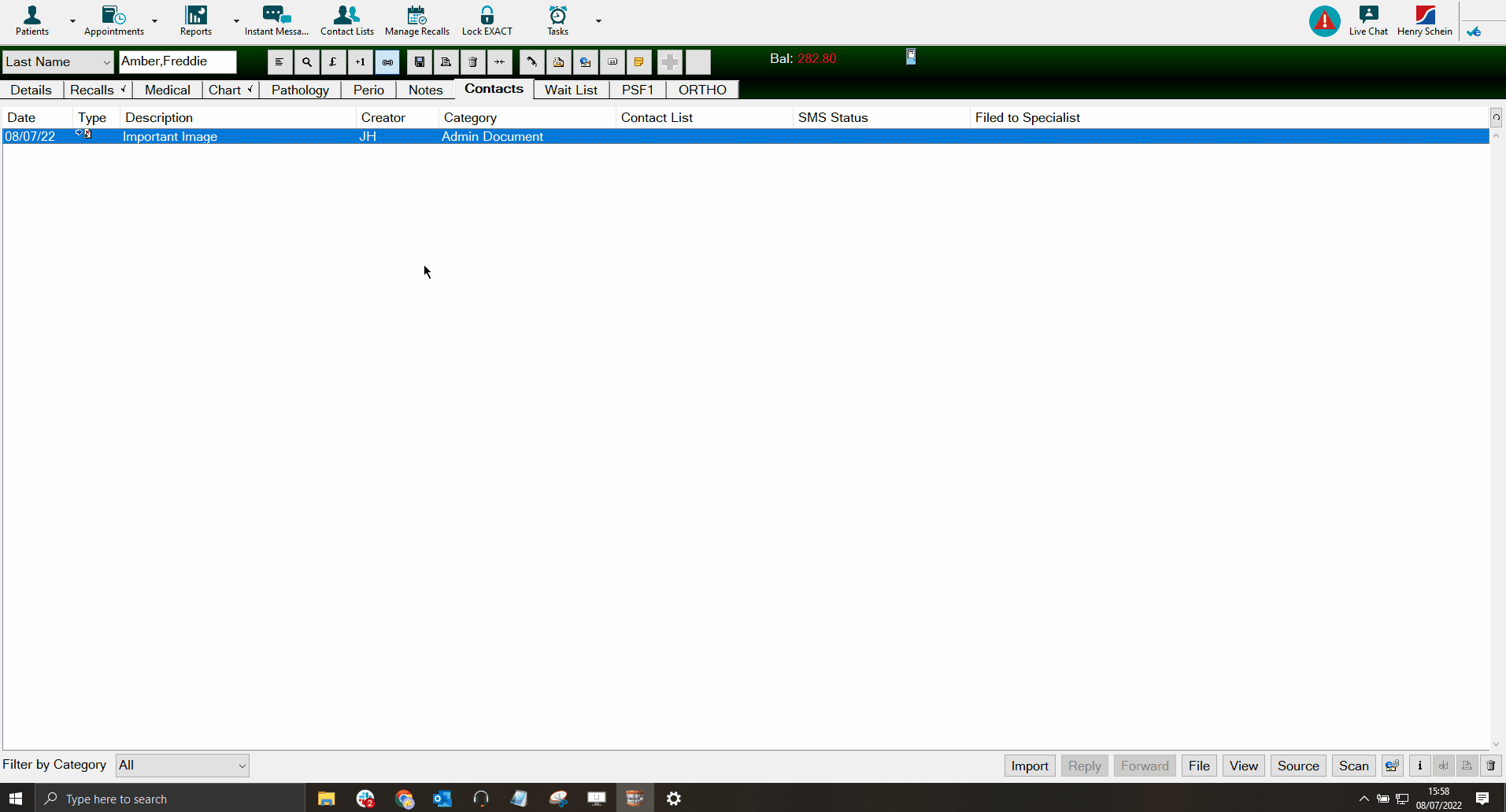Open the Filter by Category dropdown
Image resolution: width=1506 pixels, height=812 pixels.
[183, 766]
